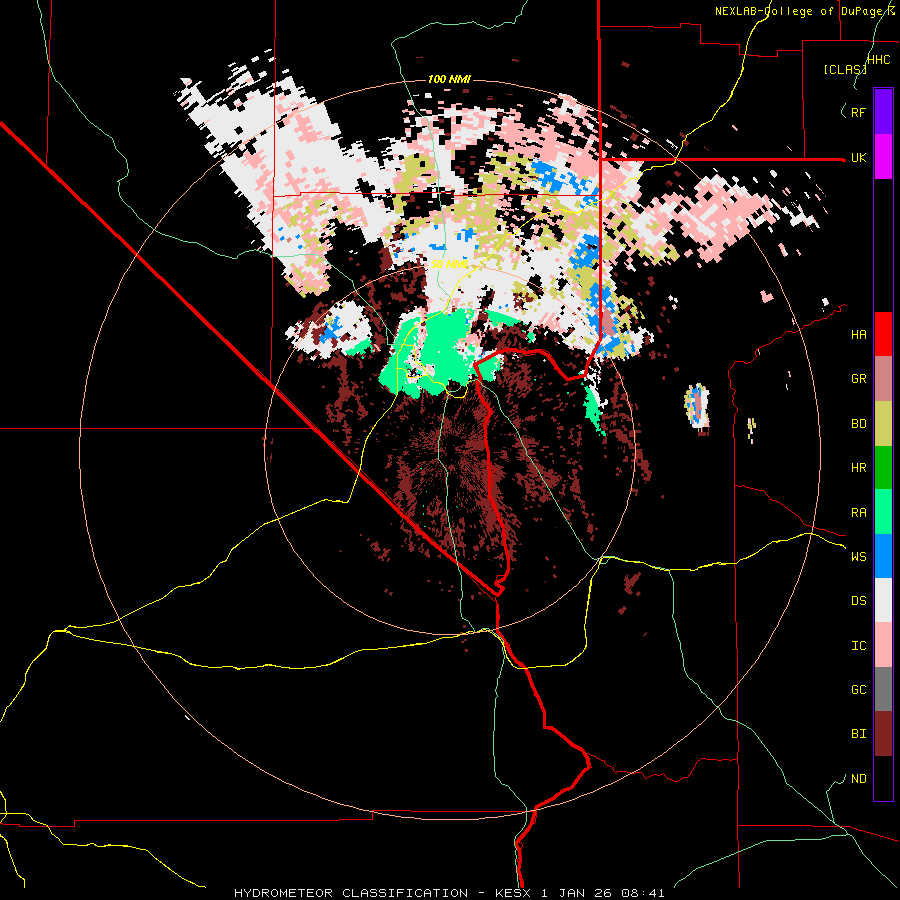Click the HA legend label
The image size is (900, 900).
coord(858,335)
